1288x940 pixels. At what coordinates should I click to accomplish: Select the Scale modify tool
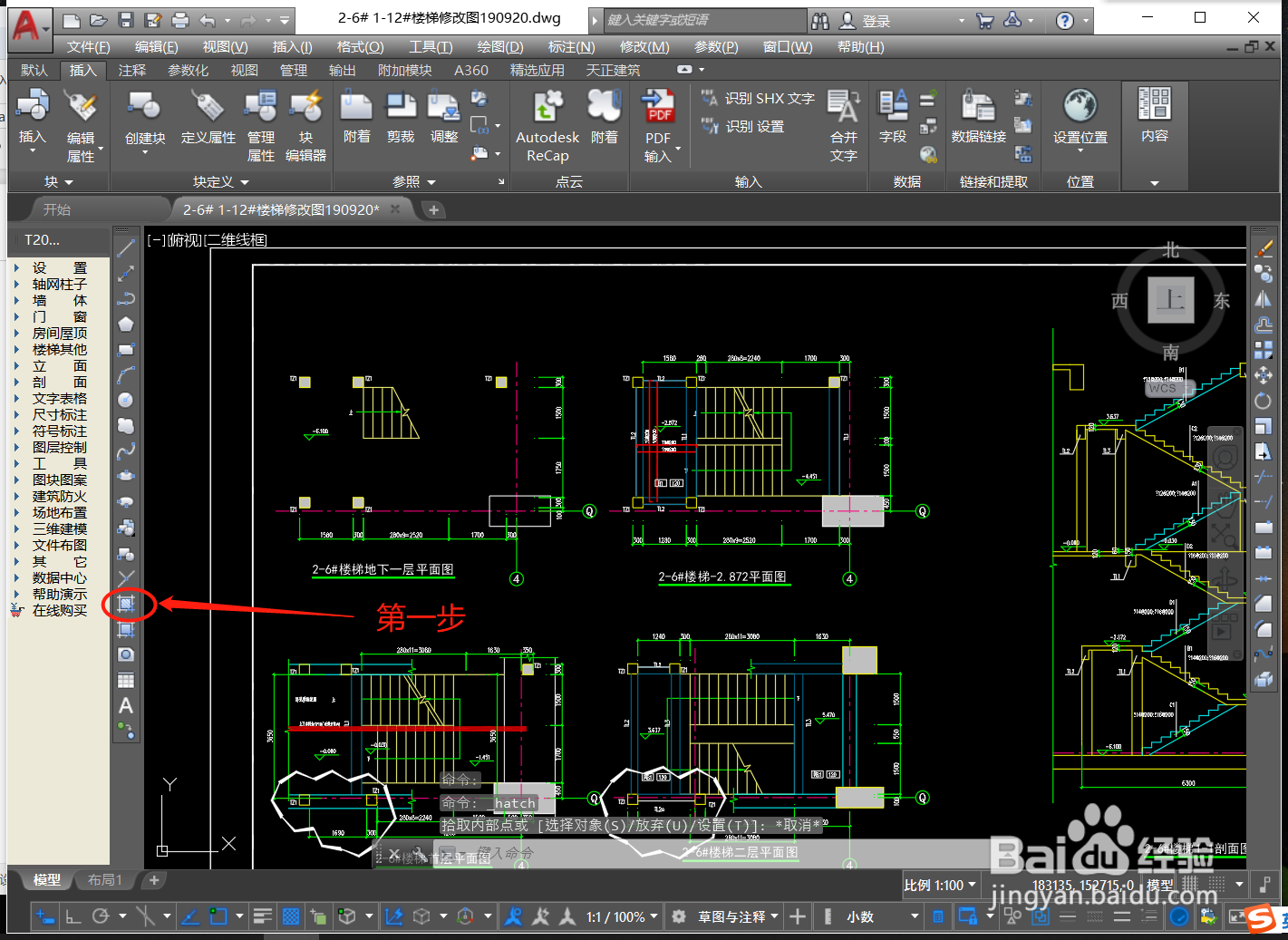coord(1264,425)
